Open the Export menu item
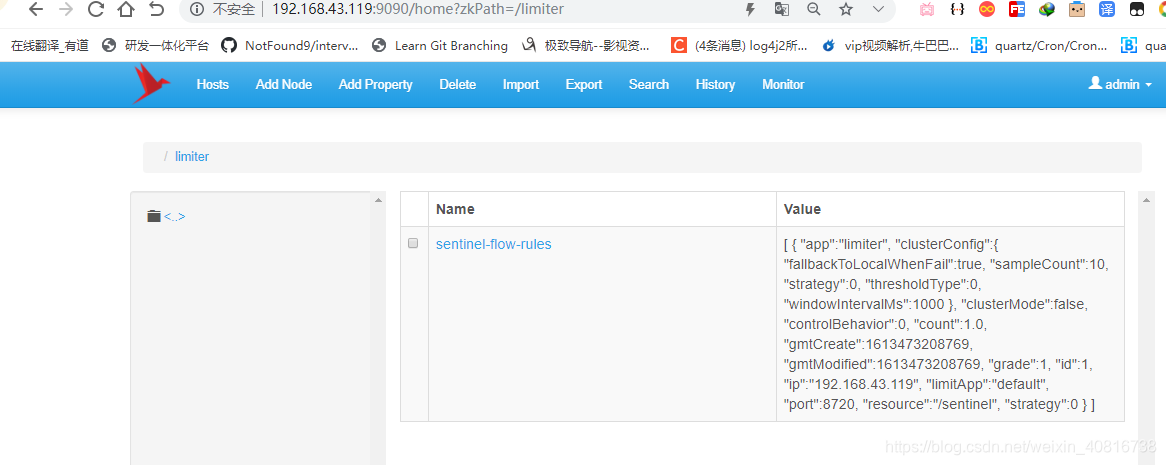 pyautogui.click(x=584, y=84)
